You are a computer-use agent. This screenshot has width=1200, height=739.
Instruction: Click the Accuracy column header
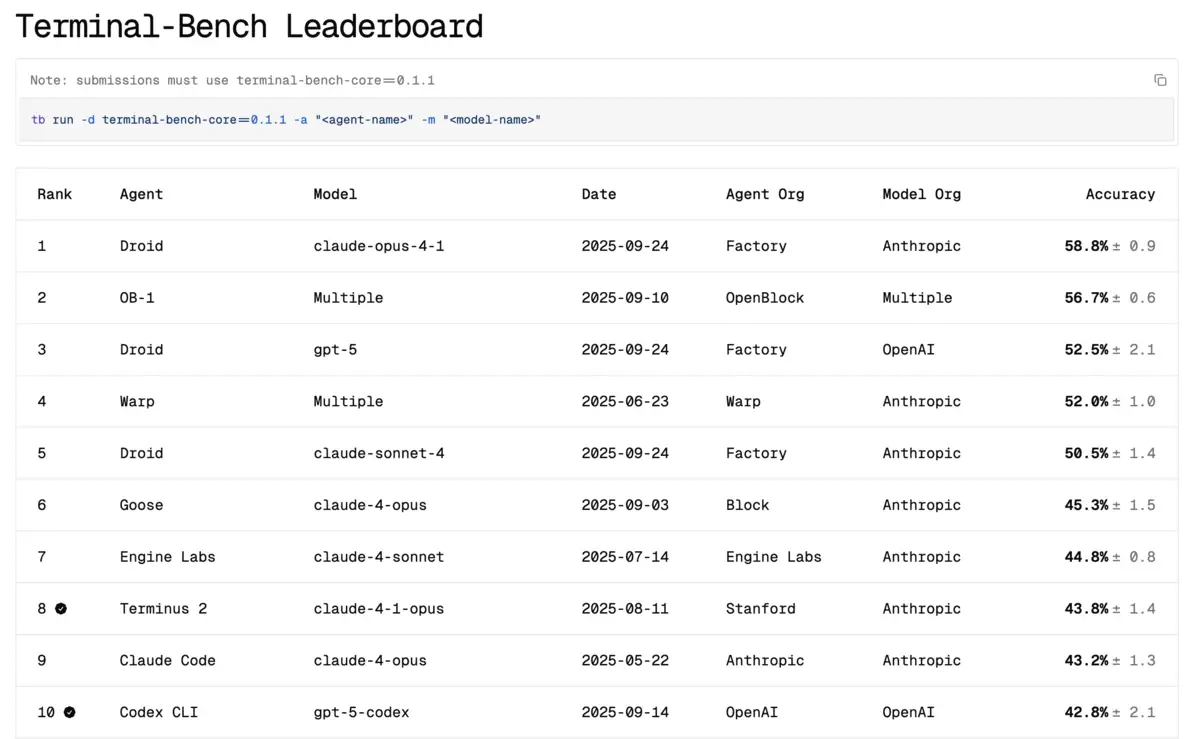tap(1120, 194)
